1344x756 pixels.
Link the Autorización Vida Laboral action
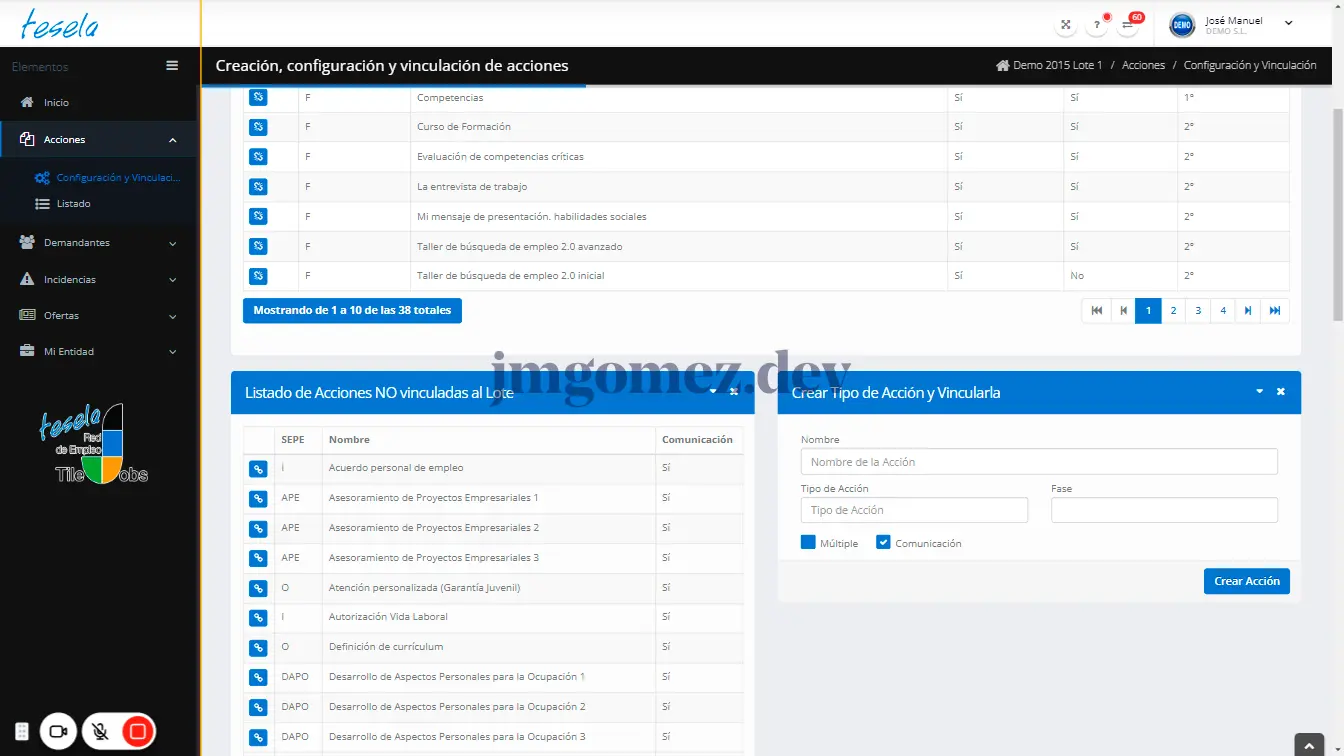point(258,618)
